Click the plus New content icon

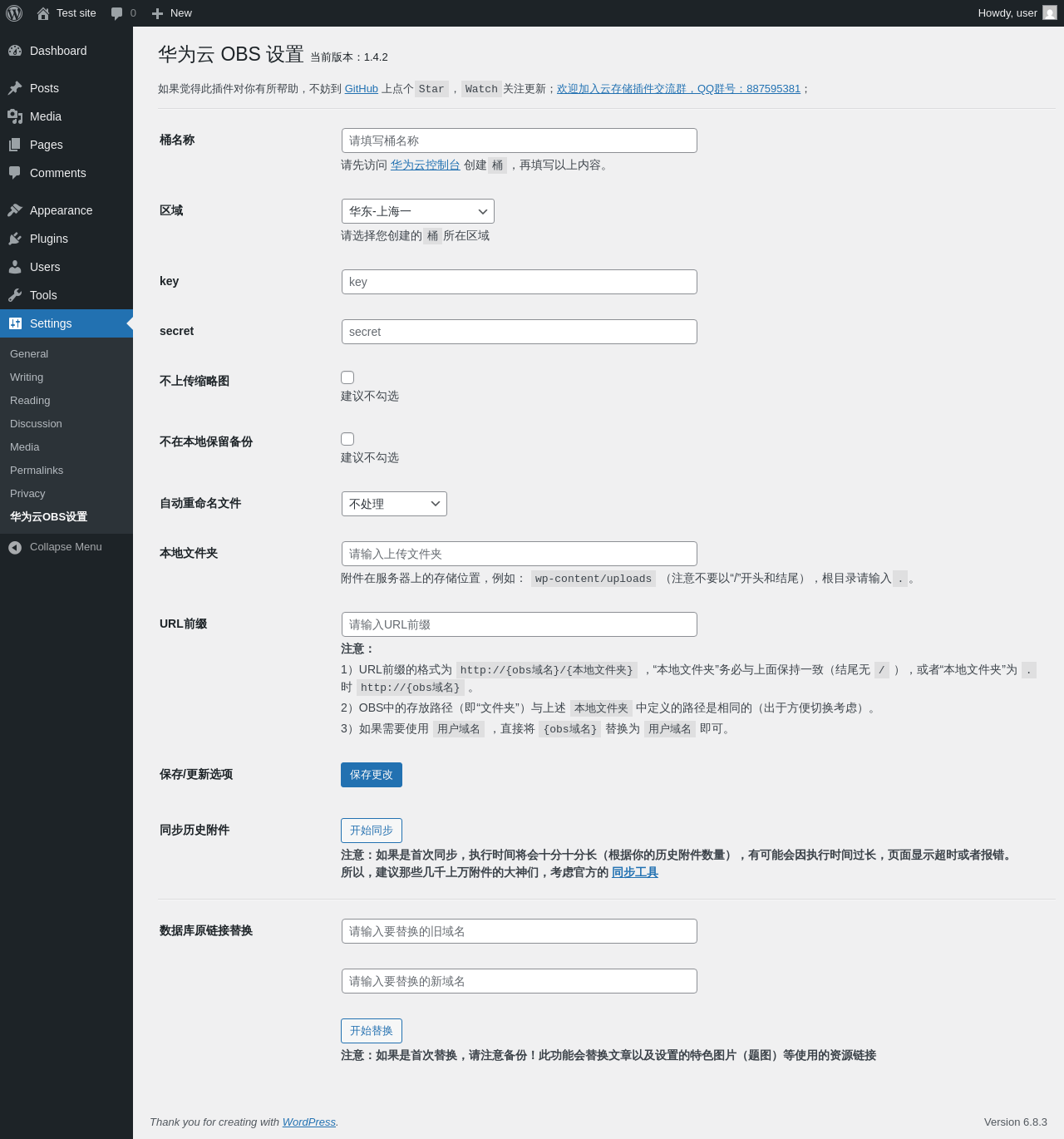click(x=157, y=13)
